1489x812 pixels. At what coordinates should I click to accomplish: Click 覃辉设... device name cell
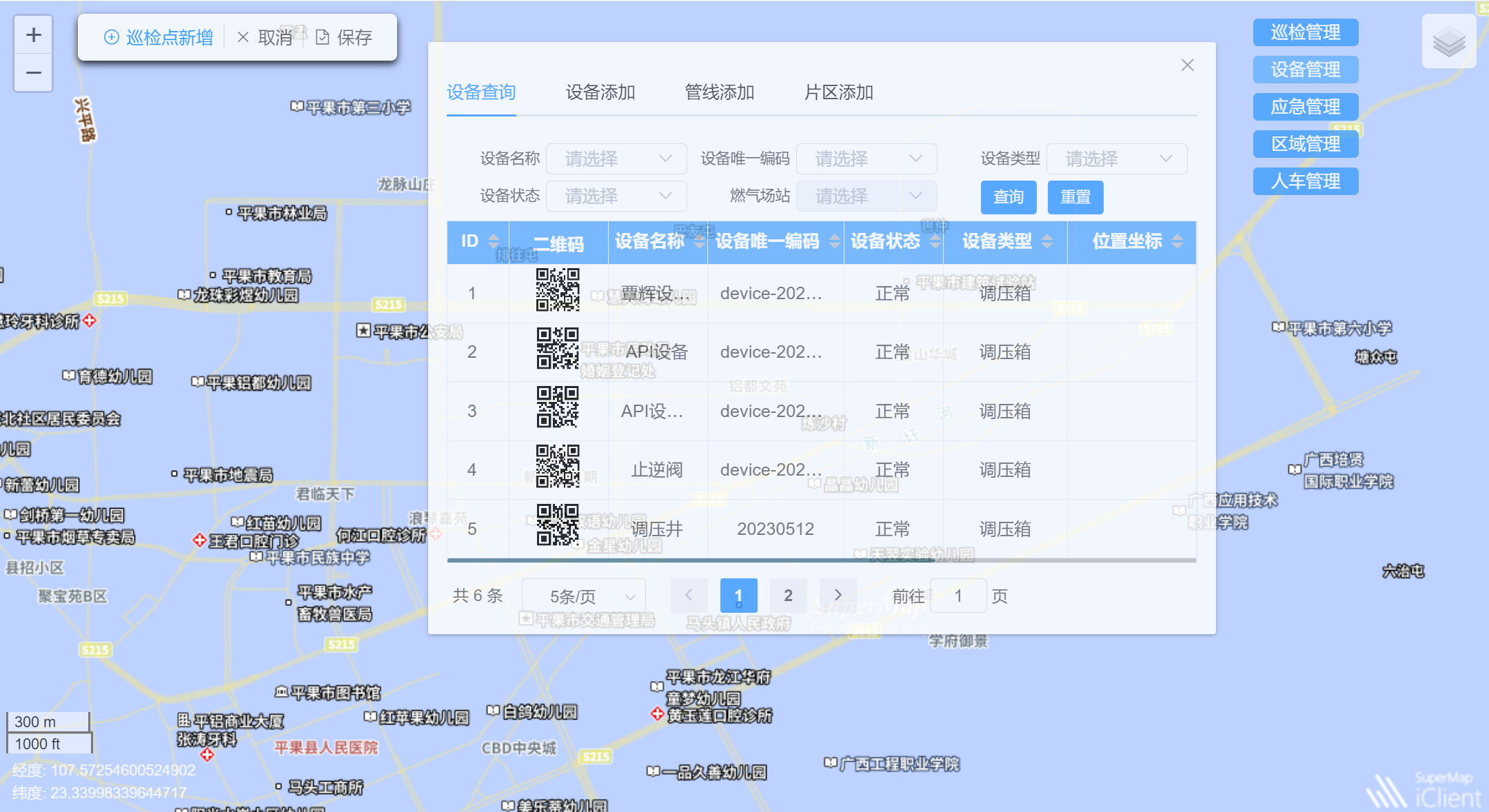click(x=658, y=294)
